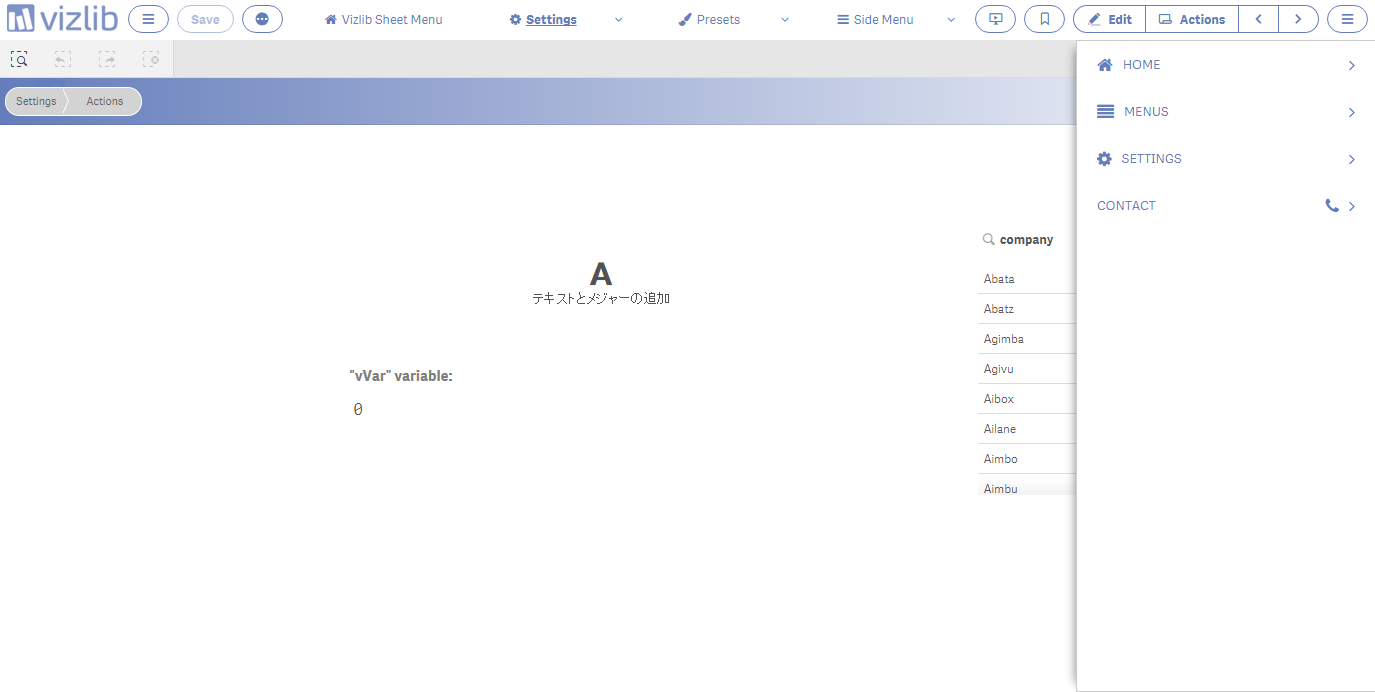Click the redo selections arrow
Viewport: 1375px width, 692px height.
107,59
